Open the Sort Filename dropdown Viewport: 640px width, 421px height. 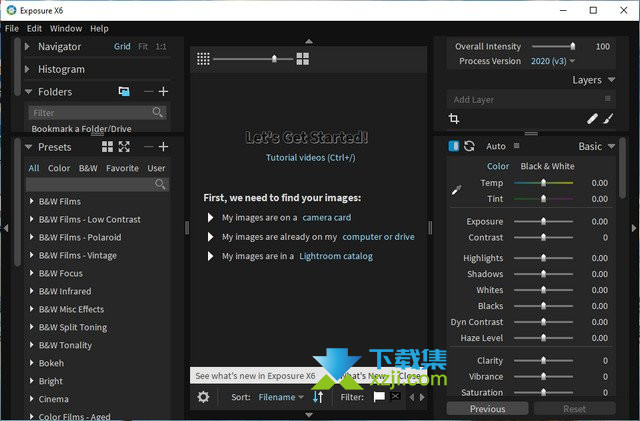point(281,397)
